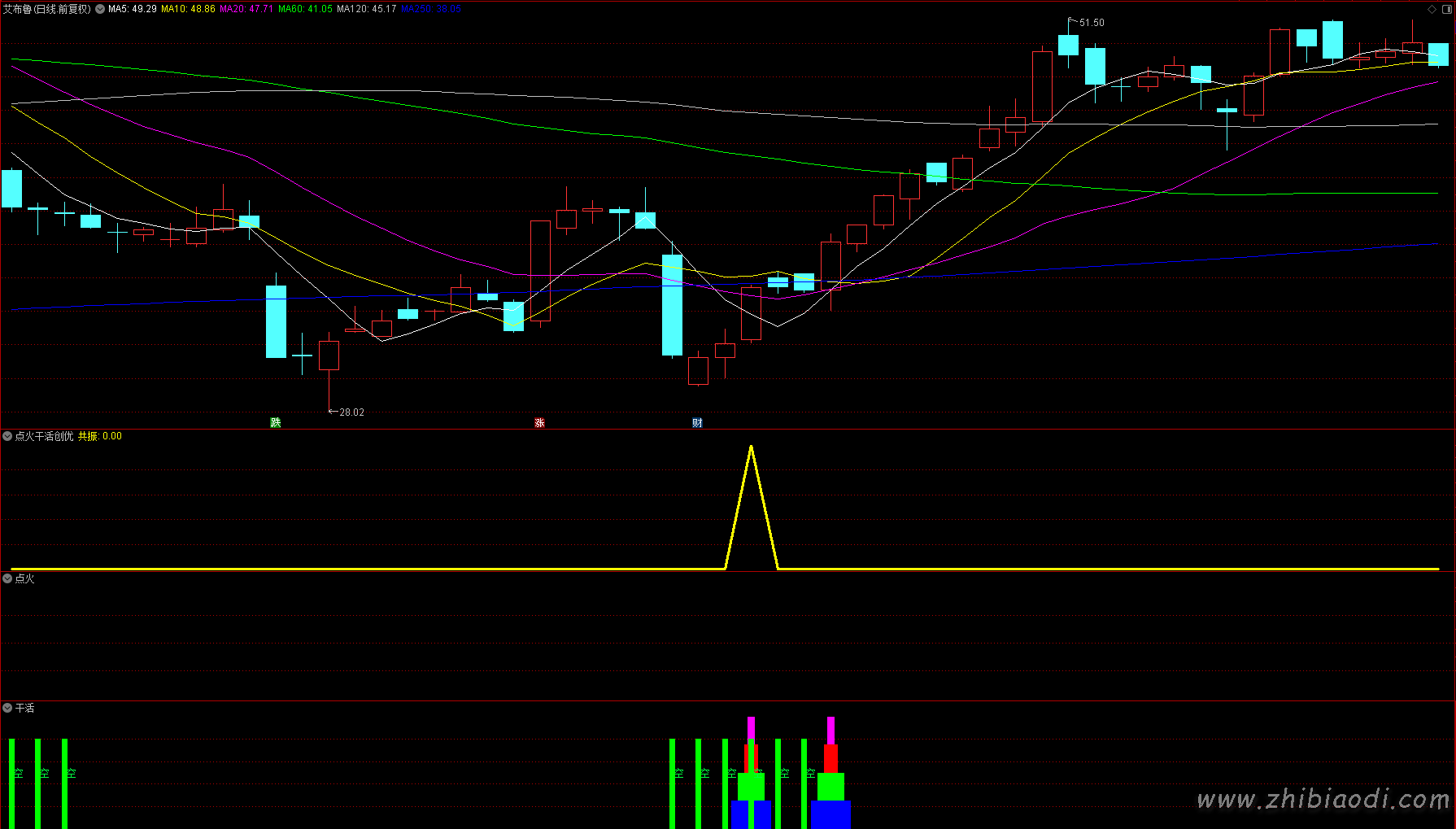Click the yellow 共振 spike peak
This screenshot has height=829, width=1456.
[x=751, y=447]
